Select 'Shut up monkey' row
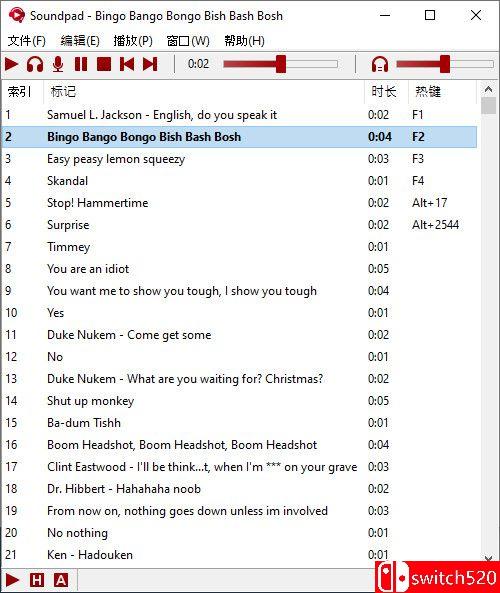The height and width of the screenshot is (593, 500). coord(239,401)
